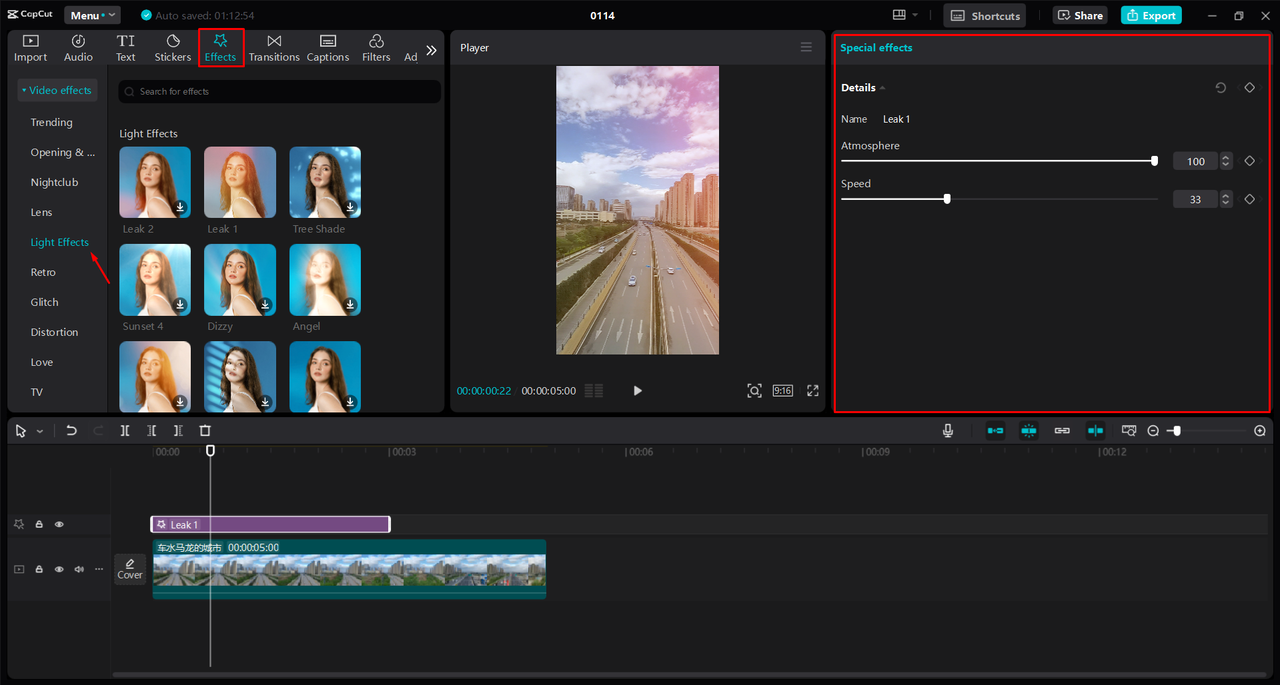Lock the Leak 1 effect track
Image resolution: width=1280 pixels, height=685 pixels.
tap(39, 524)
